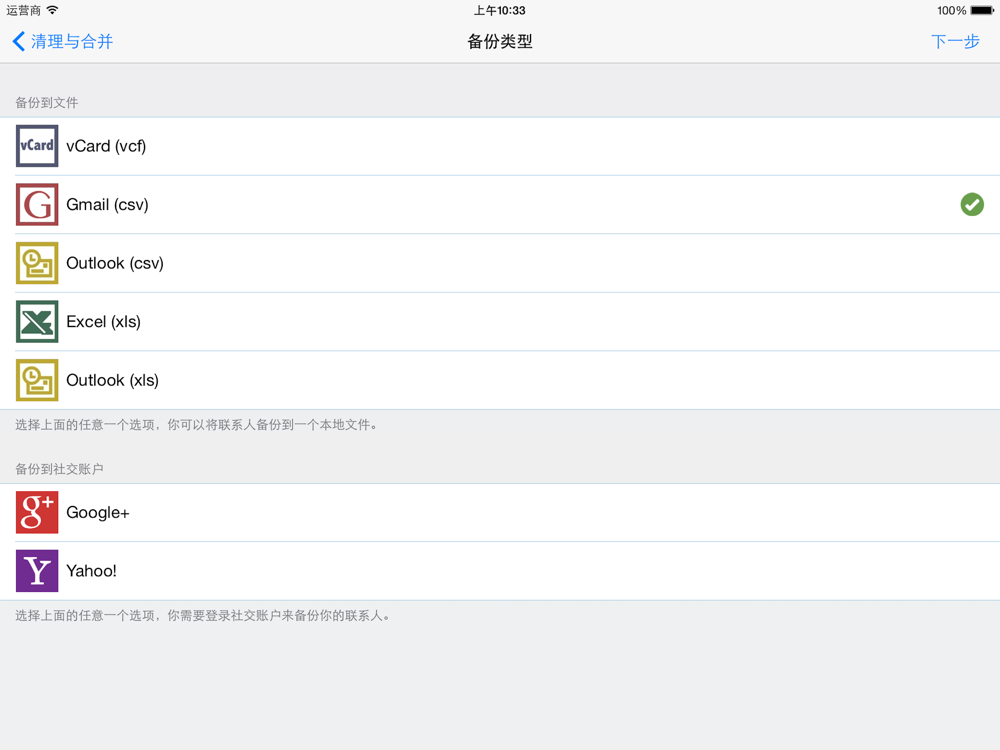
Task: Tap the green Excel X icon
Action: [x=37, y=321]
